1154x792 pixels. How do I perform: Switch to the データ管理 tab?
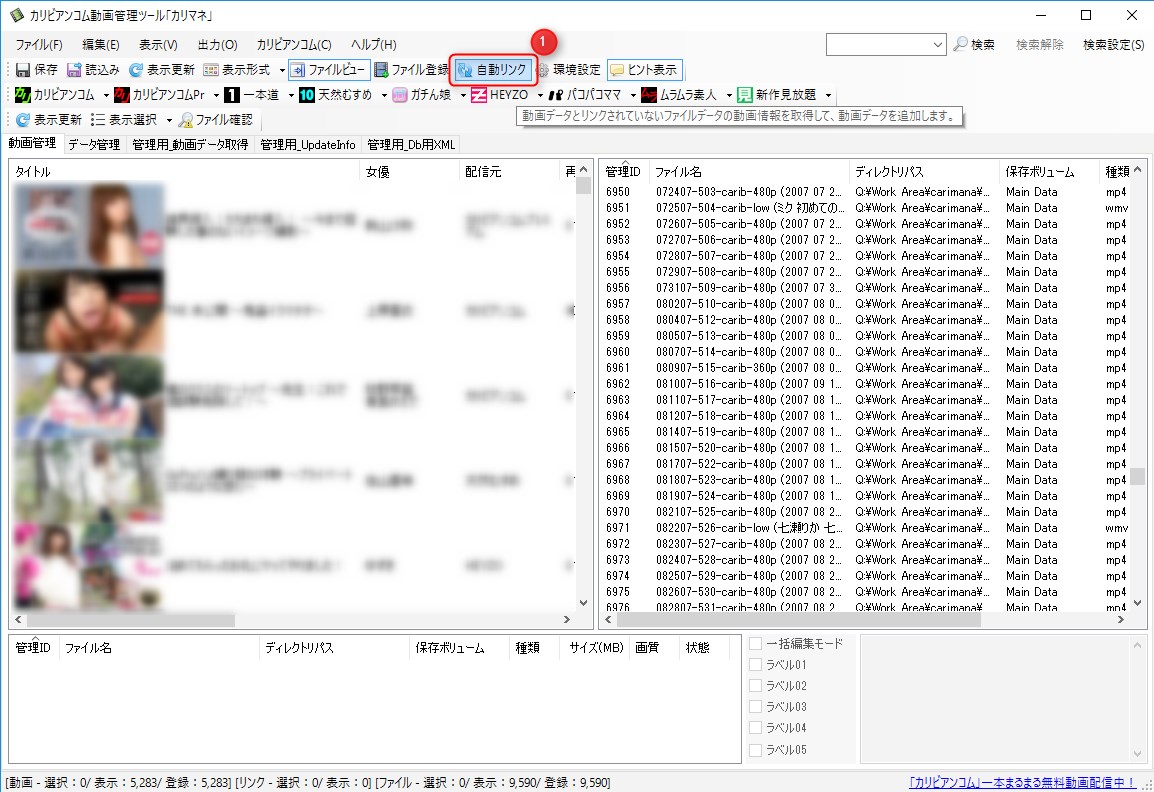click(92, 144)
